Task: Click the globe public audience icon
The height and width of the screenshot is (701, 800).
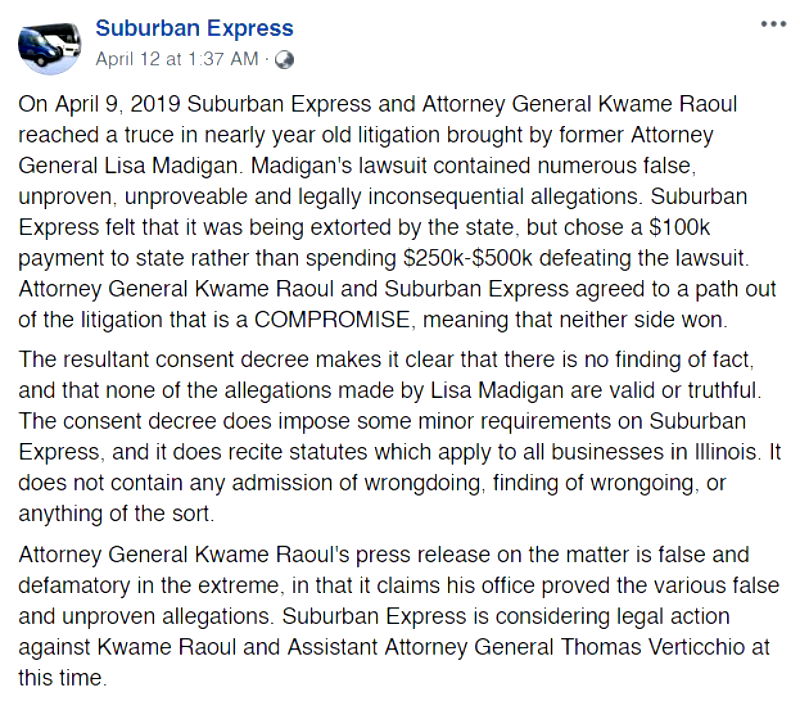Action: click(284, 60)
